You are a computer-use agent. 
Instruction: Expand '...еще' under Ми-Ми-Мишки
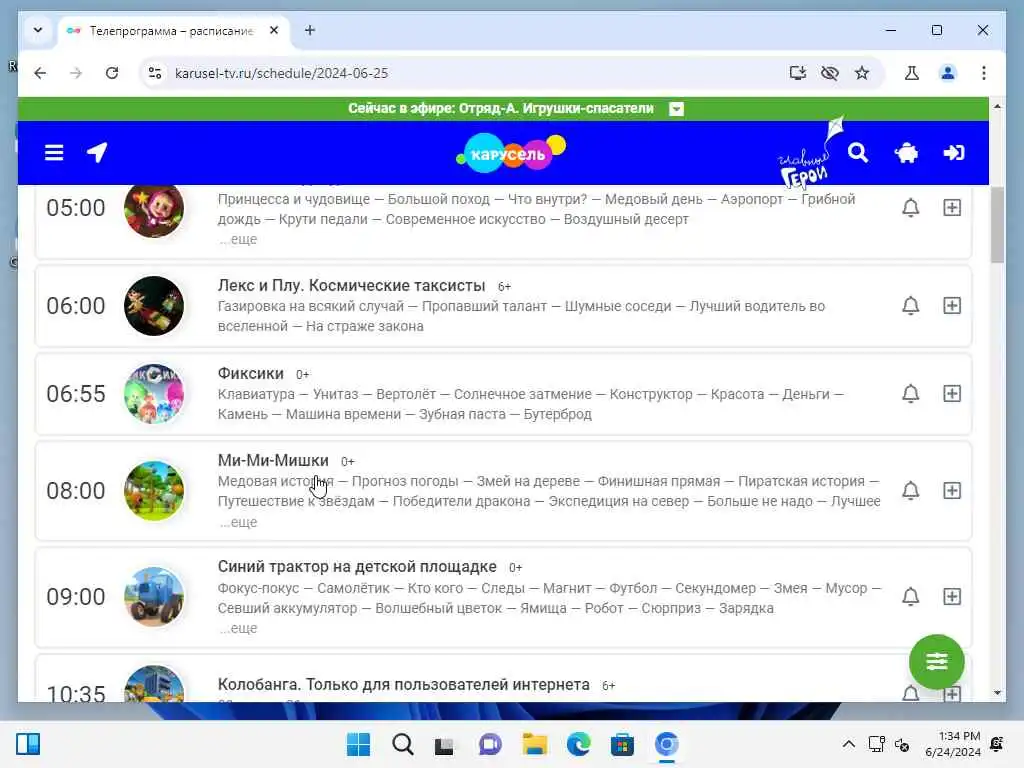click(238, 522)
